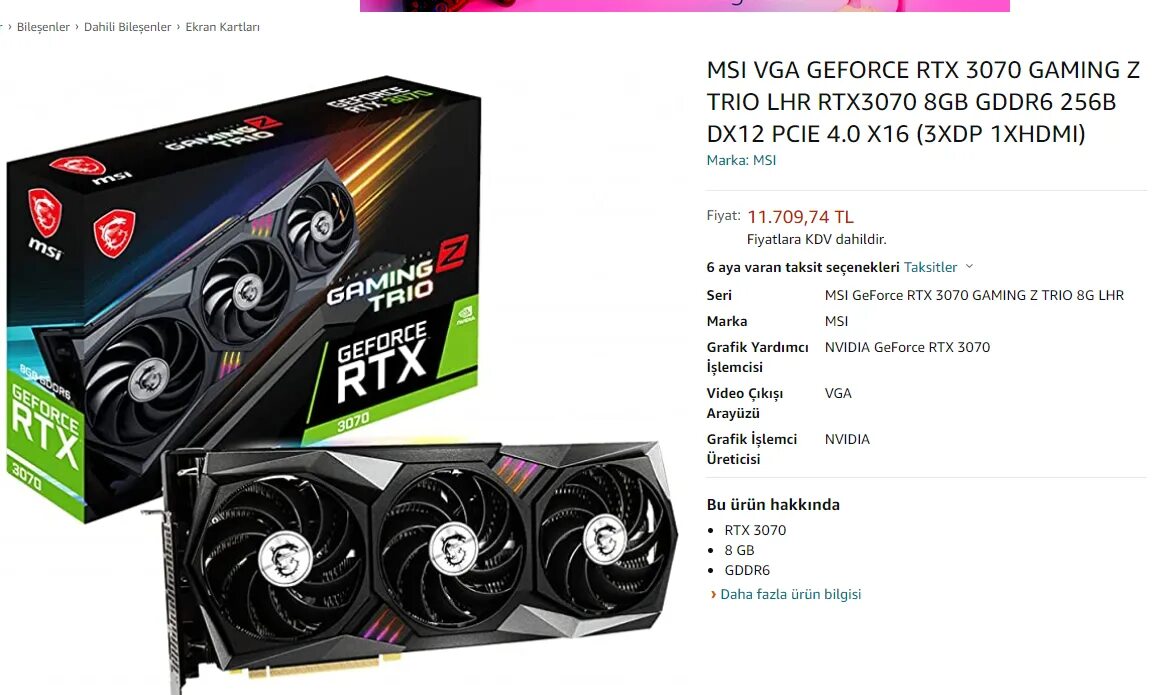Click the Seri value MSI GeForce RTX 3070 text
This screenshot has height=695, width=1157.
[x=974, y=295]
